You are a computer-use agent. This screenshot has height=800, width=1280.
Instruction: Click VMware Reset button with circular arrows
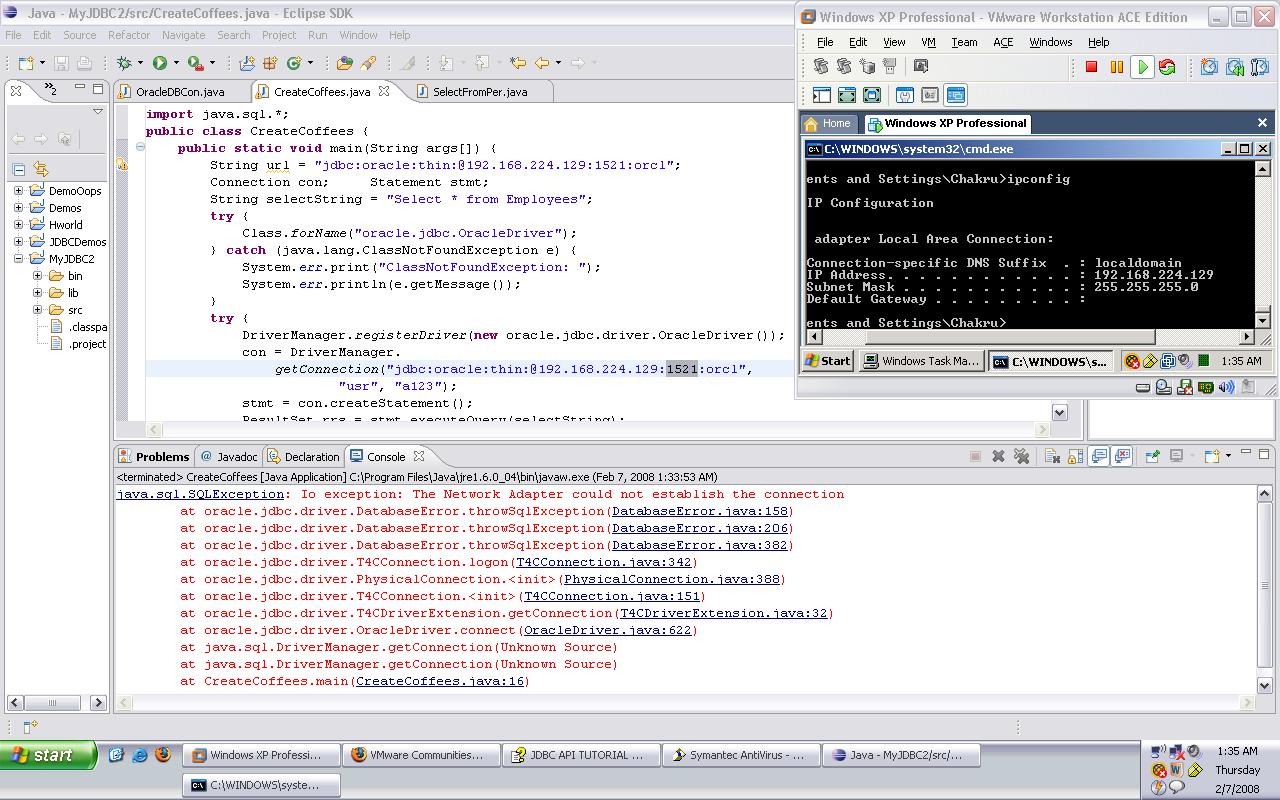(1167, 67)
